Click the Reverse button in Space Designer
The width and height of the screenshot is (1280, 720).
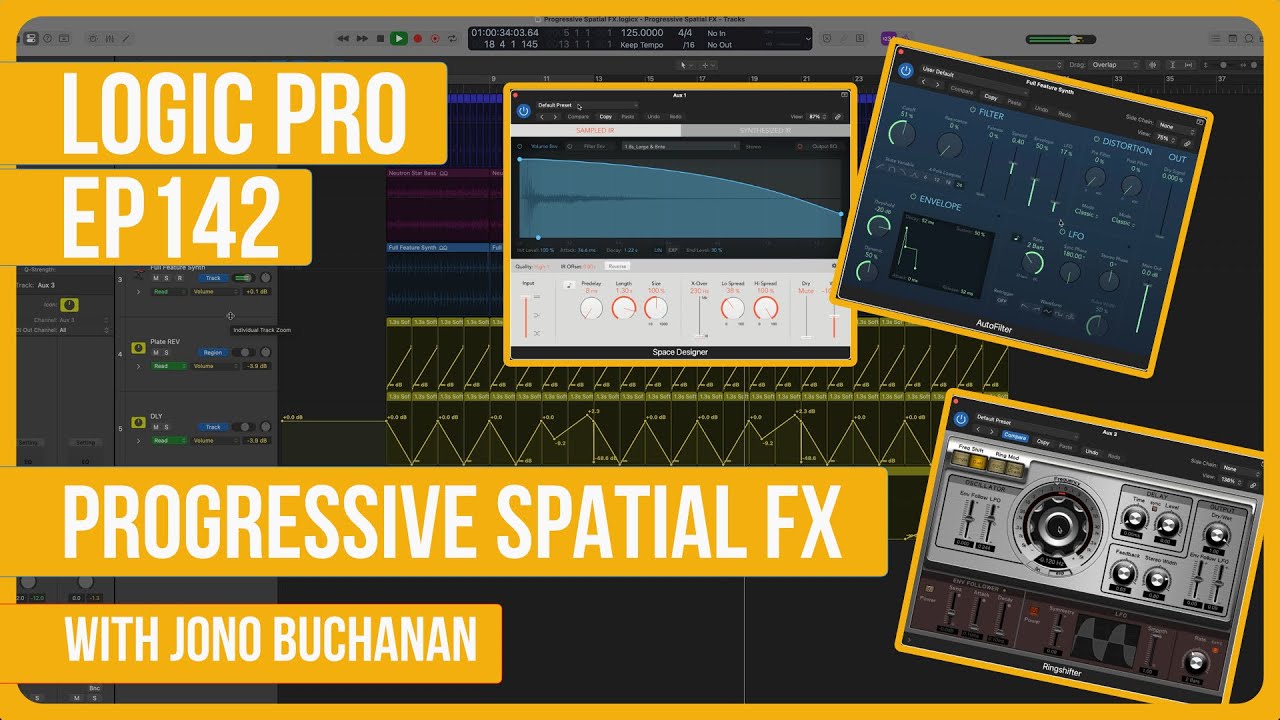(617, 266)
